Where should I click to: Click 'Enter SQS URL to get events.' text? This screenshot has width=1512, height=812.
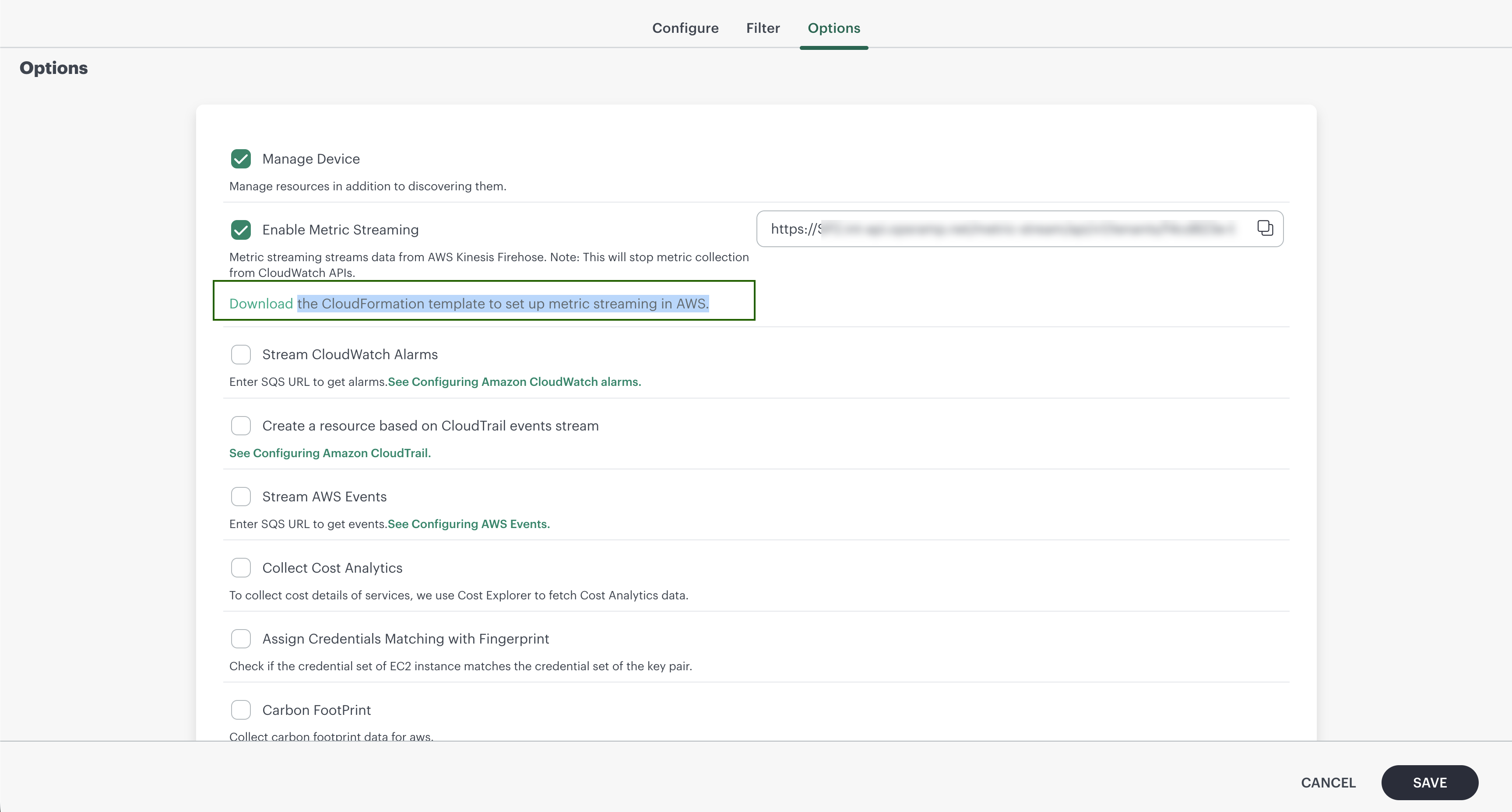point(308,524)
